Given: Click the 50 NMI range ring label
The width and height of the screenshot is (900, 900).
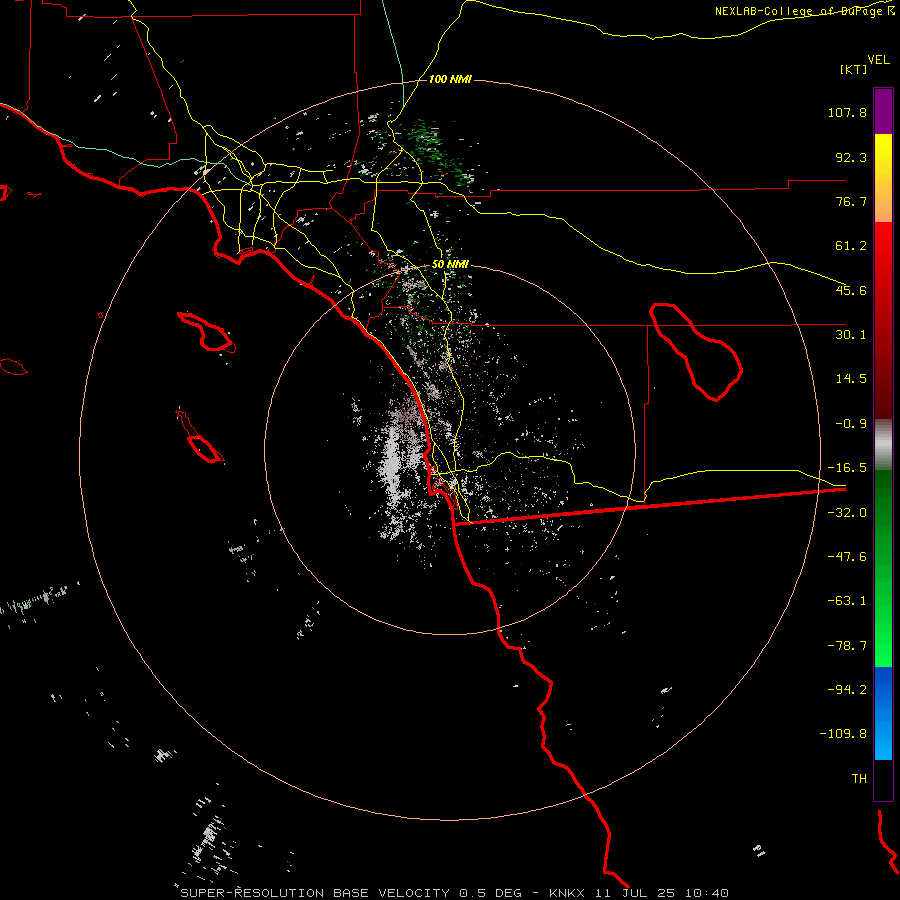Looking at the screenshot, I should click(x=450, y=264).
